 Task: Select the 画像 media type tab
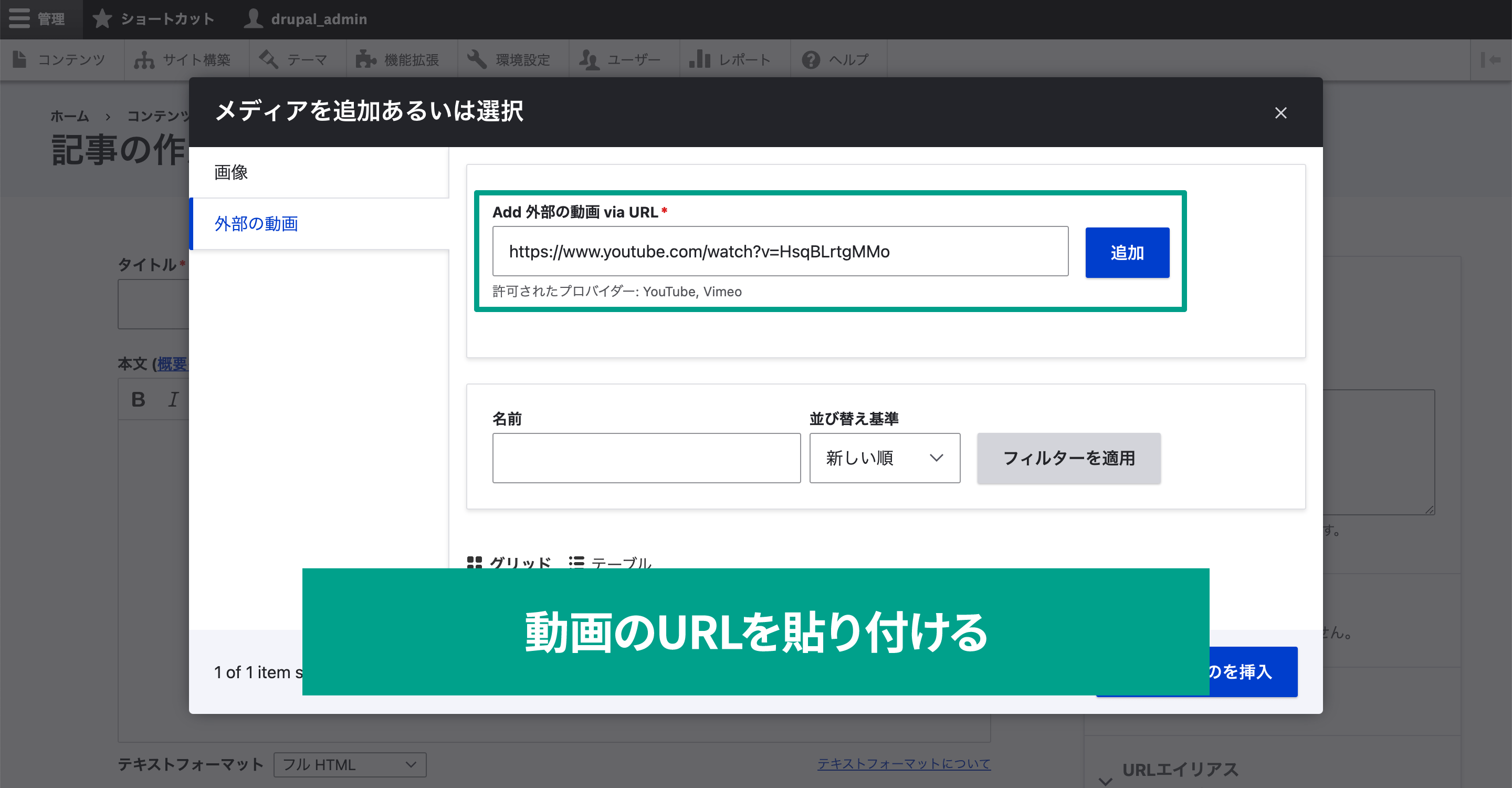pyautogui.click(x=319, y=172)
